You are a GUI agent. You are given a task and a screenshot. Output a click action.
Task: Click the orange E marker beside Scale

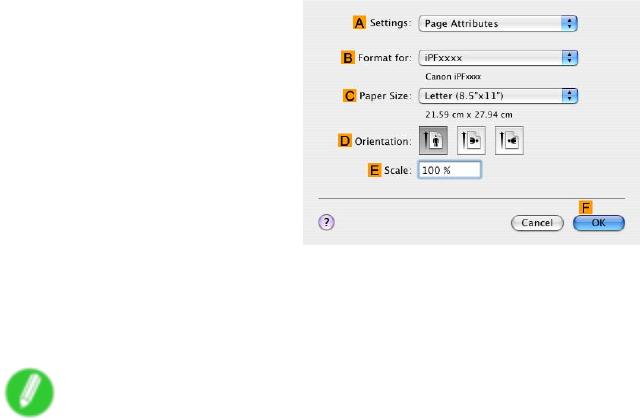tap(374, 170)
